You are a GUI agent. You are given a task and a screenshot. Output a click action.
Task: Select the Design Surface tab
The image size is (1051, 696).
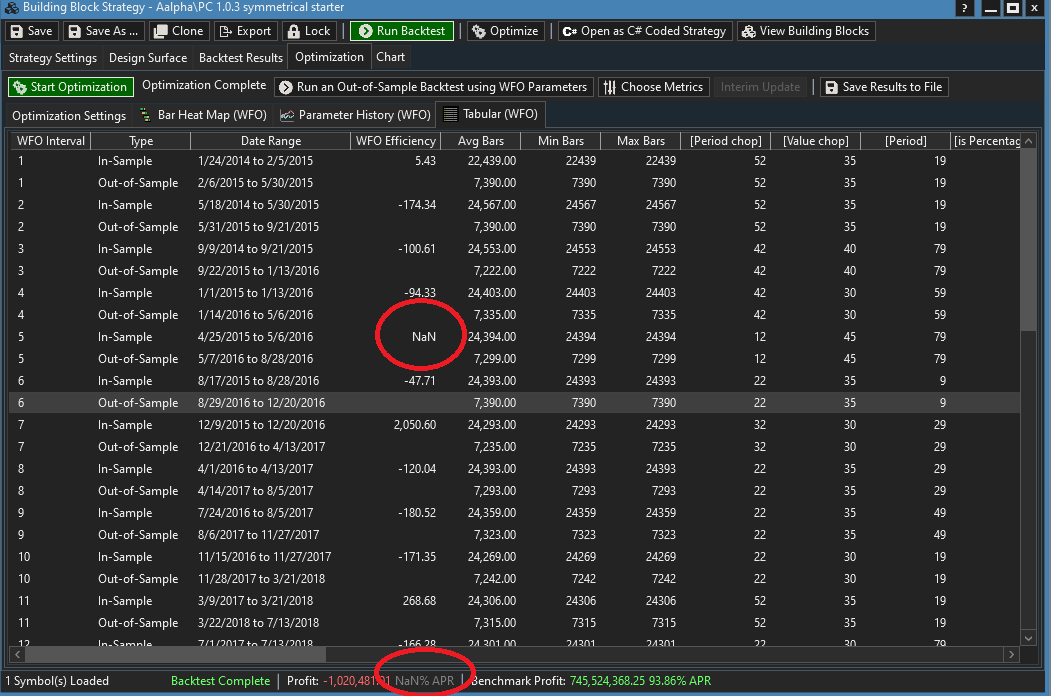click(148, 57)
